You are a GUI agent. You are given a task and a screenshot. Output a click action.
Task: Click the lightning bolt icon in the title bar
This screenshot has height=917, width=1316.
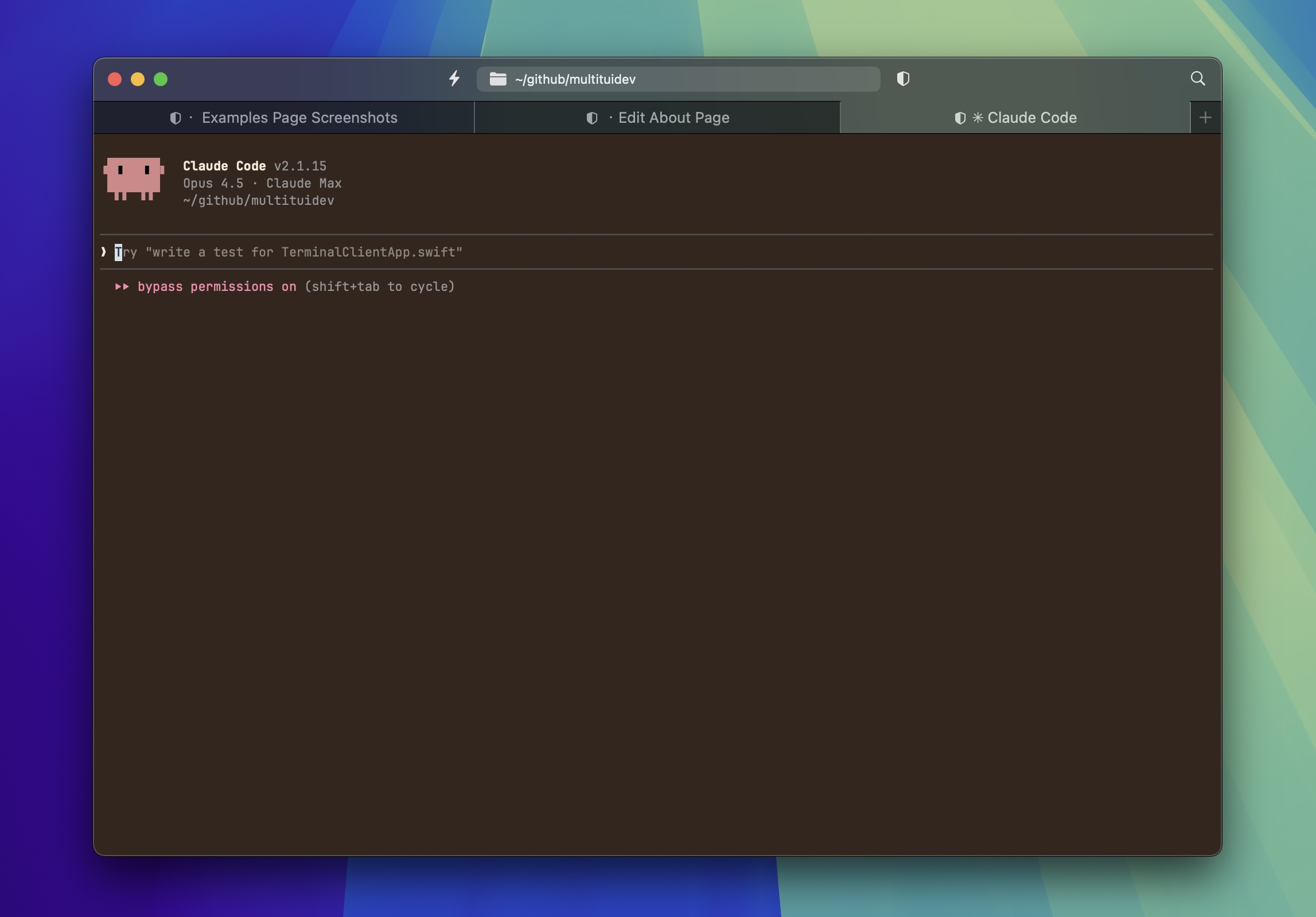click(455, 79)
